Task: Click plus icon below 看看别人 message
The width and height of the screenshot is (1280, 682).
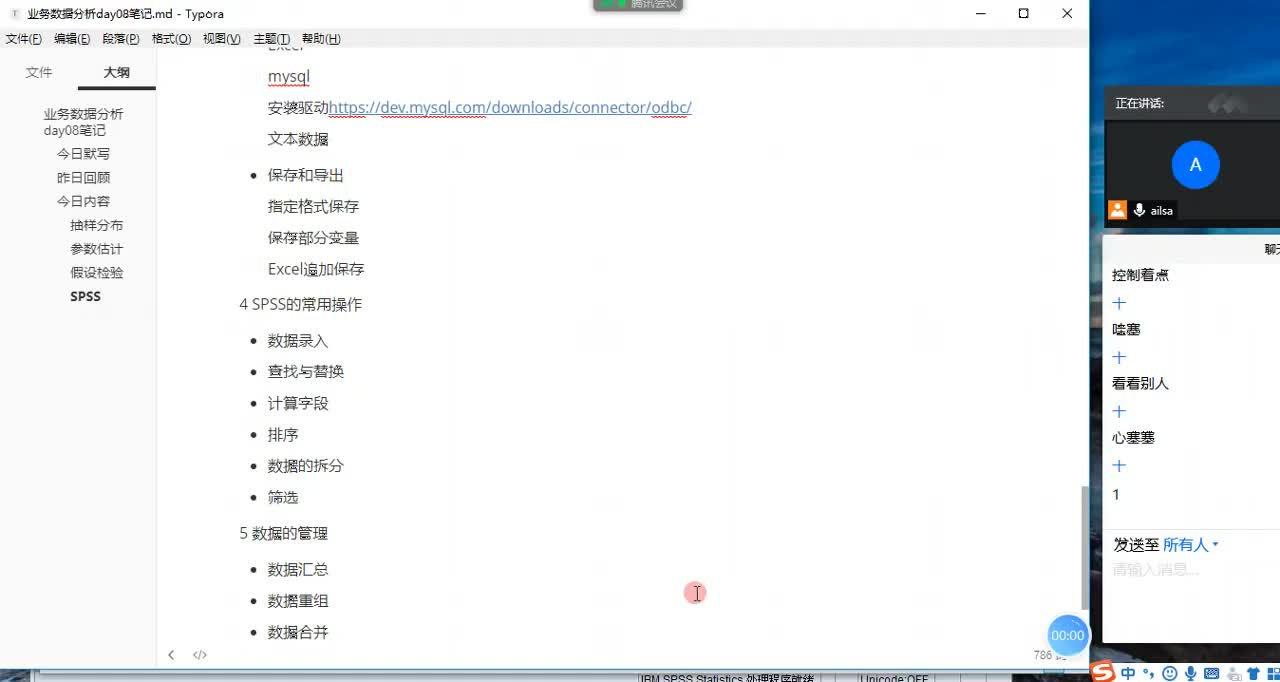Action: [1119, 411]
